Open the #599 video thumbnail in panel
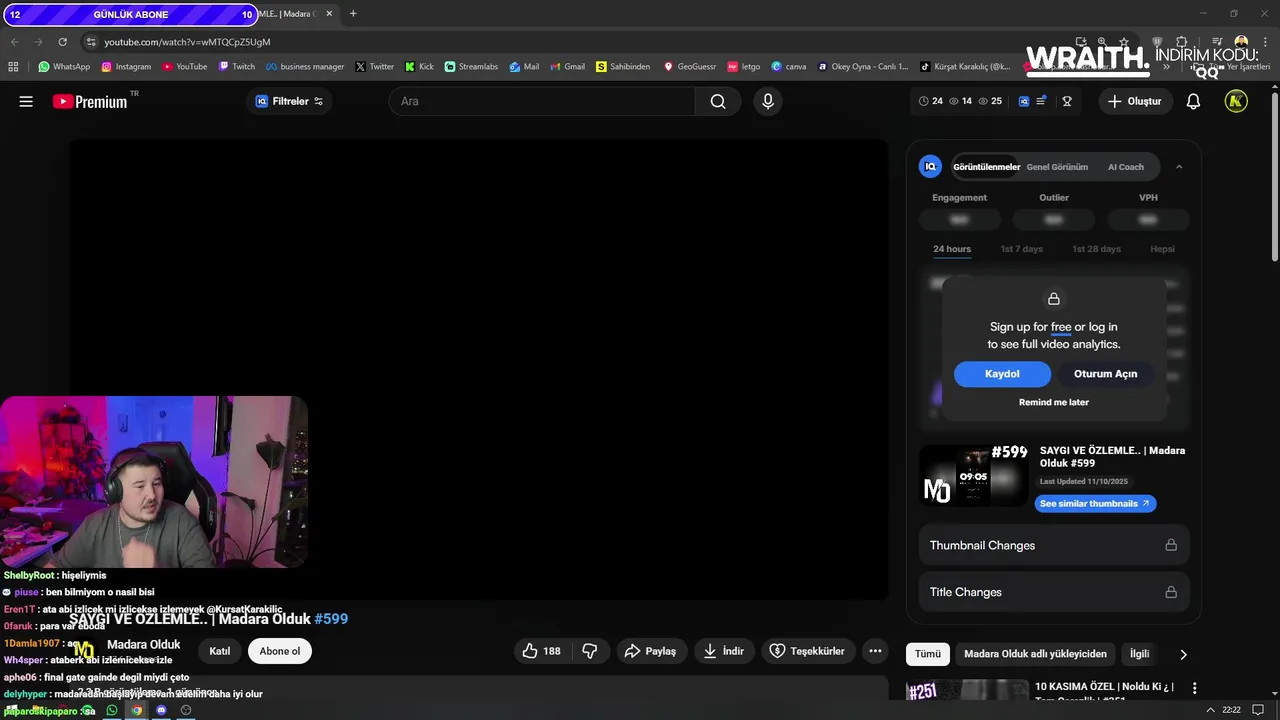This screenshot has width=1280, height=720. point(973,476)
